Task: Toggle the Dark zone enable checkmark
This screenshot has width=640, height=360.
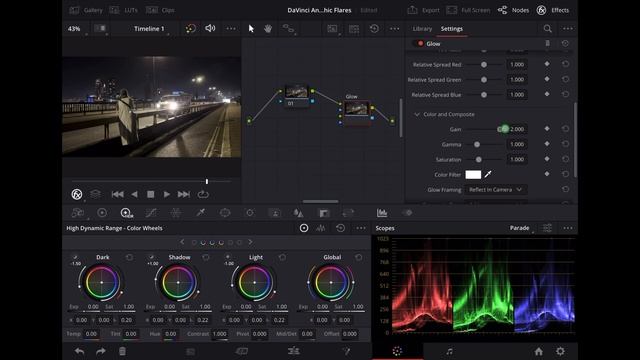Action: [x=75, y=257]
